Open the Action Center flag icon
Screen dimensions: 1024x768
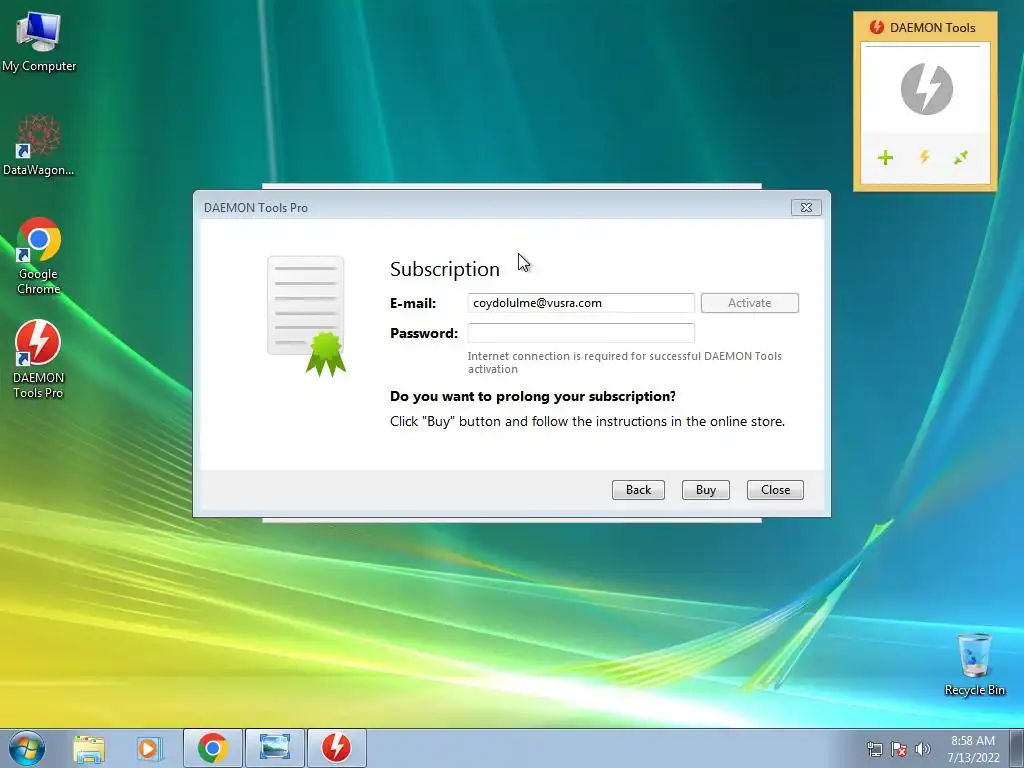899,749
